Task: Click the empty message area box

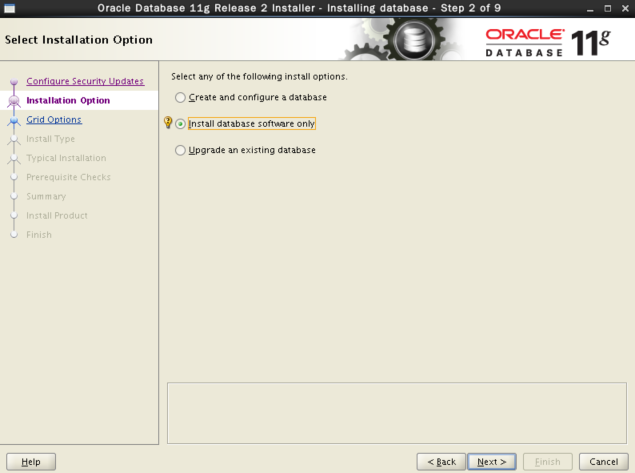Action: coord(395,412)
